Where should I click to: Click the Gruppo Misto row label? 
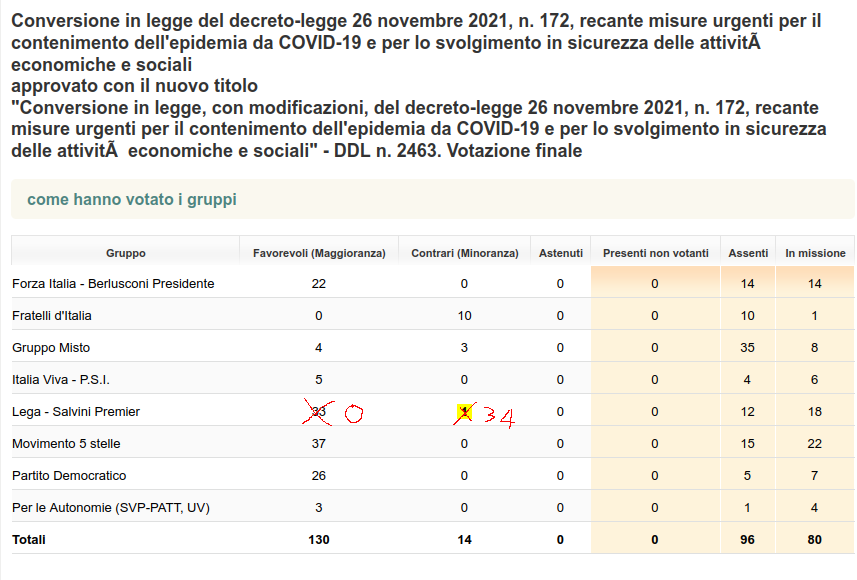coord(51,348)
